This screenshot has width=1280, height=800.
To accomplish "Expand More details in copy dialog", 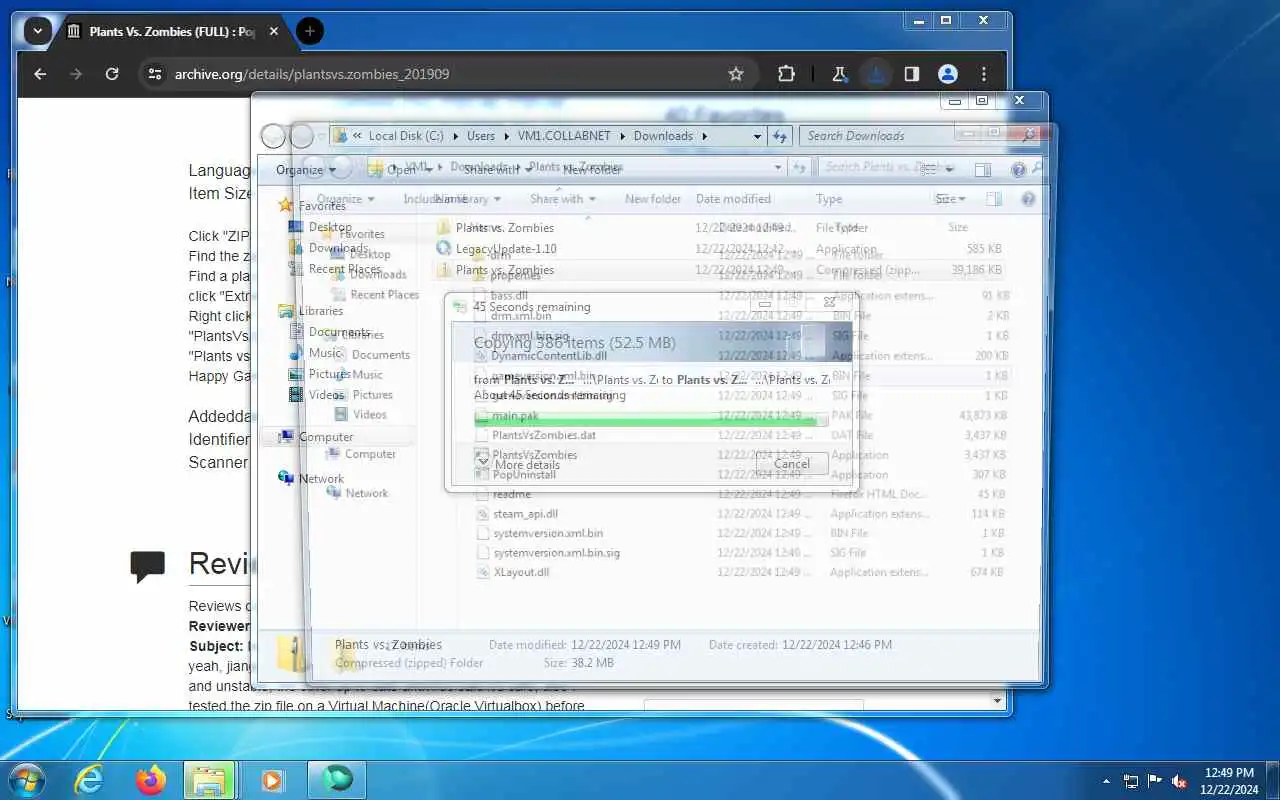I will [x=518, y=464].
